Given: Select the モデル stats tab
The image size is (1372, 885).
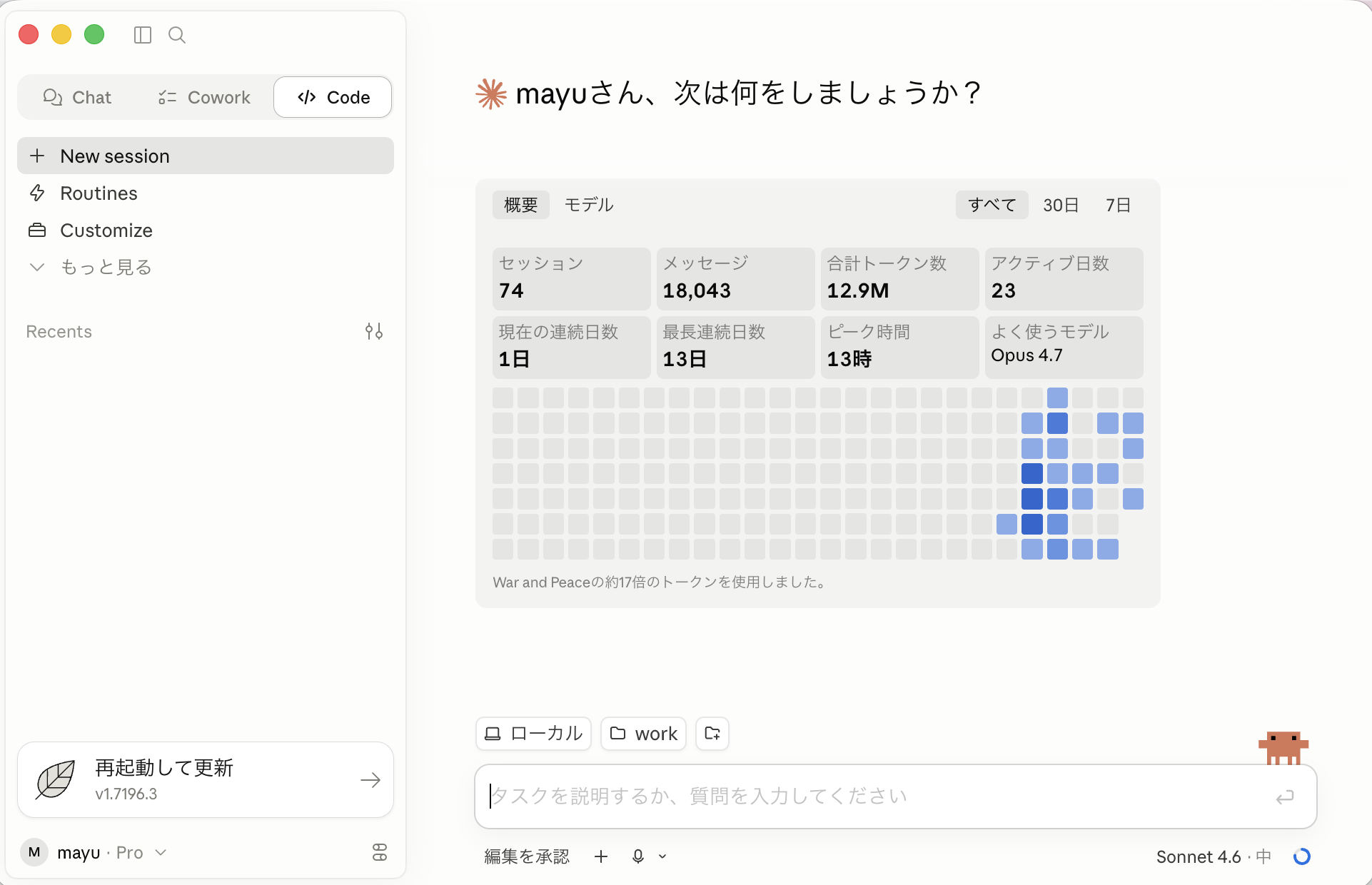Looking at the screenshot, I should click(589, 205).
